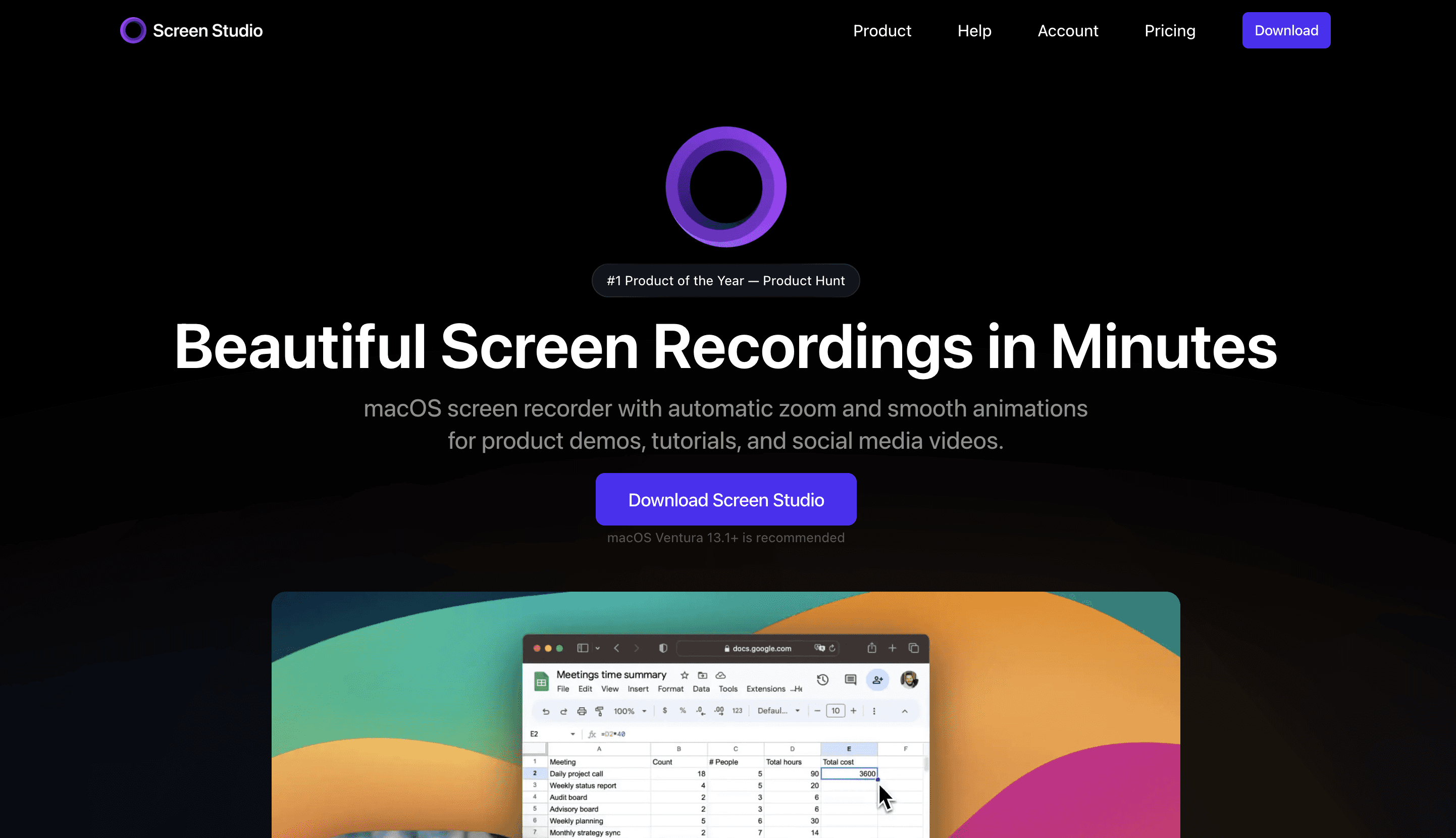The image size is (1456, 838).
Task: Show the tab overview icon in the demo browser
Action: pos(913,648)
